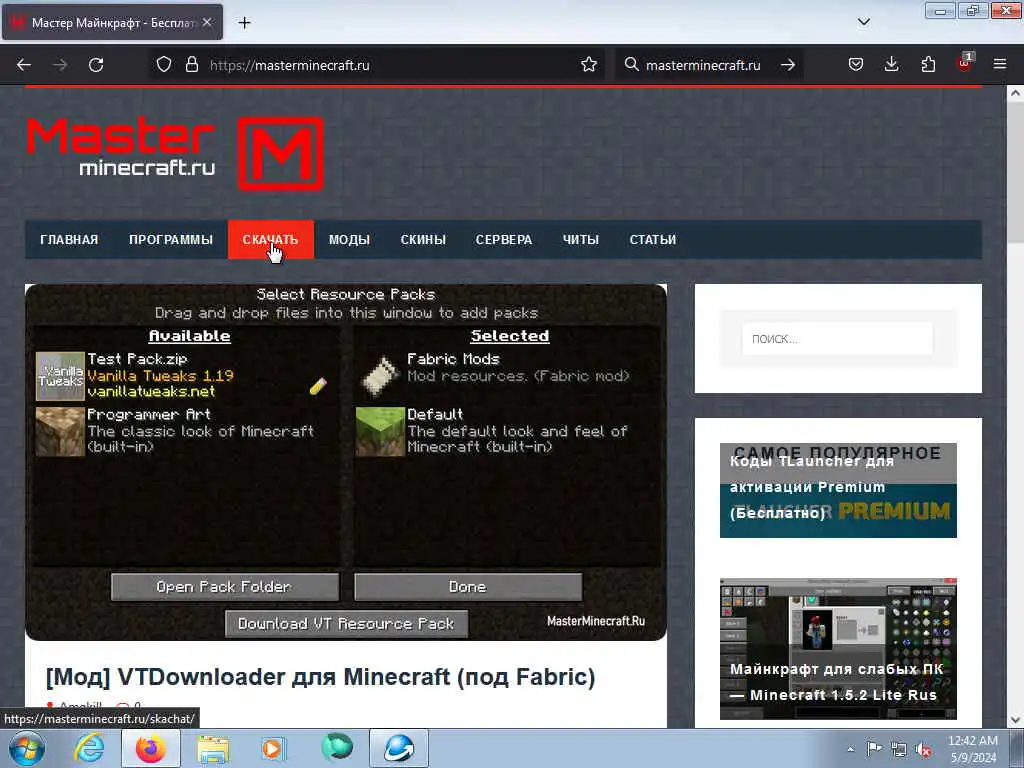The height and width of the screenshot is (768, 1024).
Task: Show hidden tray icons arrow
Action: click(x=850, y=749)
